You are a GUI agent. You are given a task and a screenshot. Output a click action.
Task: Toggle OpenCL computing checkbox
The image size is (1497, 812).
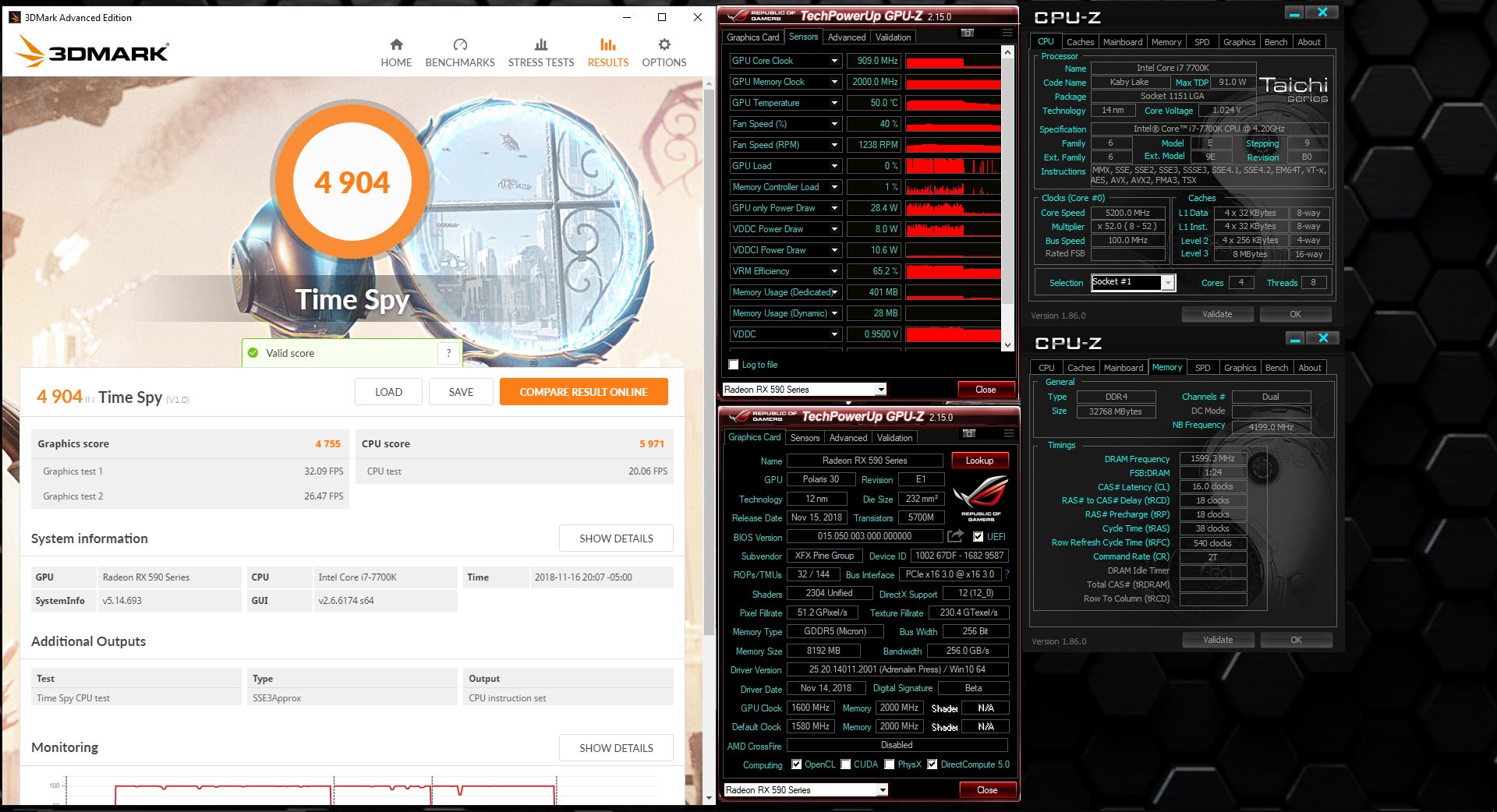(x=796, y=764)
